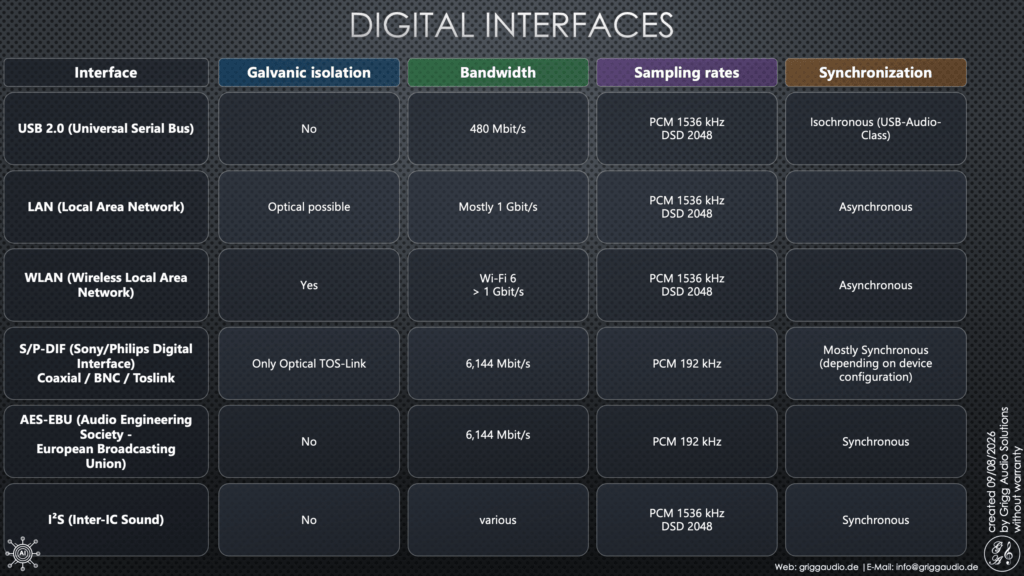Click the WLAN 'Asynchronous' cell
The height and width of the screenshot is (576, 1024).
tap(876, 285)
